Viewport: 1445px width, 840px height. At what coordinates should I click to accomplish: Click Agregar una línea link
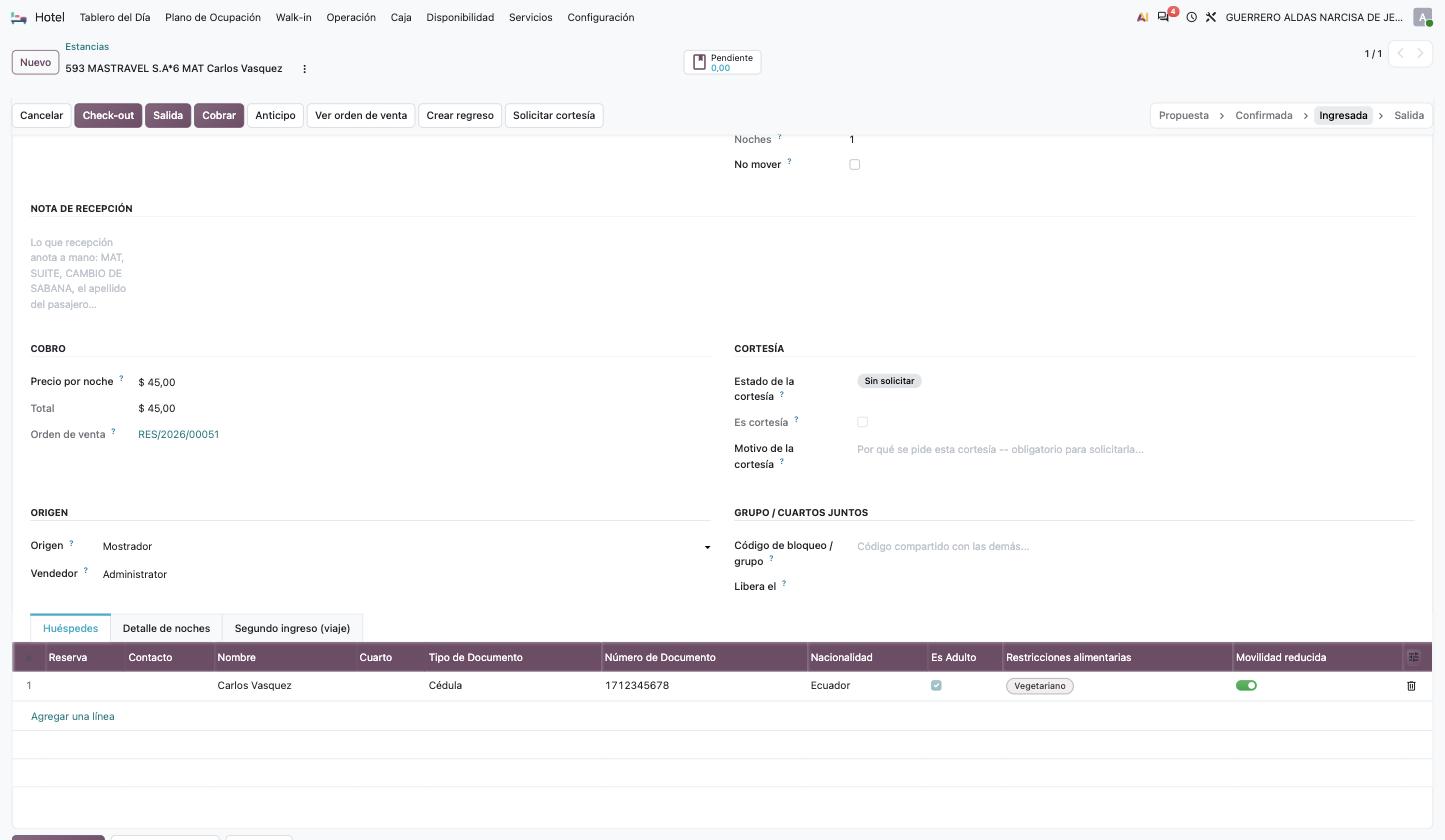pyautogui.click(x=73, y=717)
